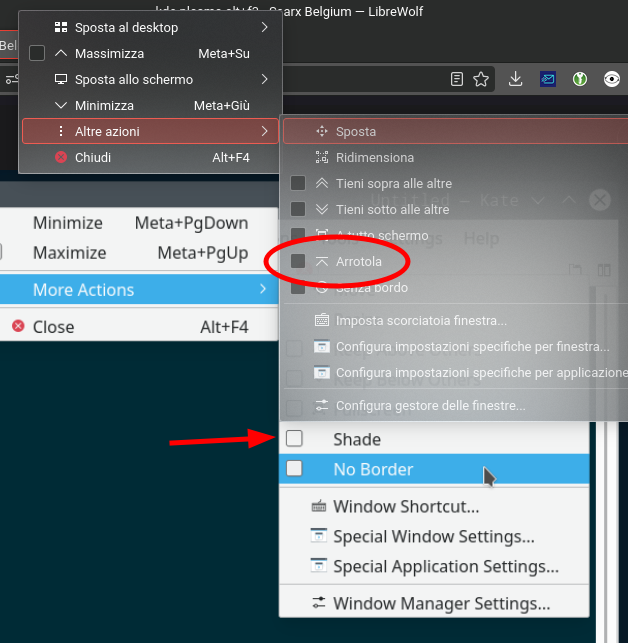
Task: Open Special Window Settings...
Action: pyautogui.click(x=434, y=536)
